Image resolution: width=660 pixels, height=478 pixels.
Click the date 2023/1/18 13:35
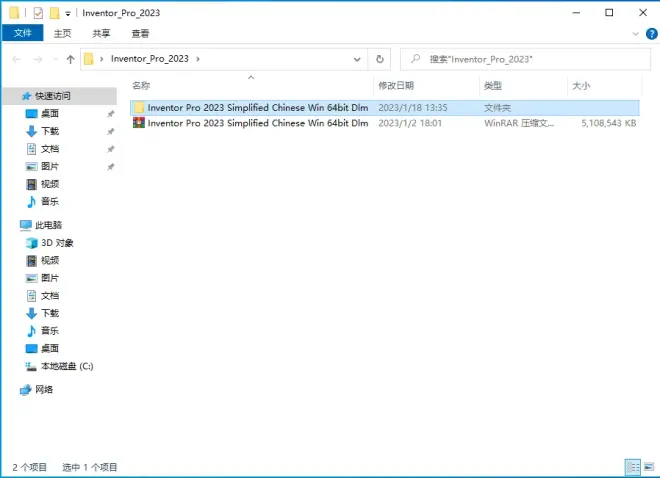point(412,108)
